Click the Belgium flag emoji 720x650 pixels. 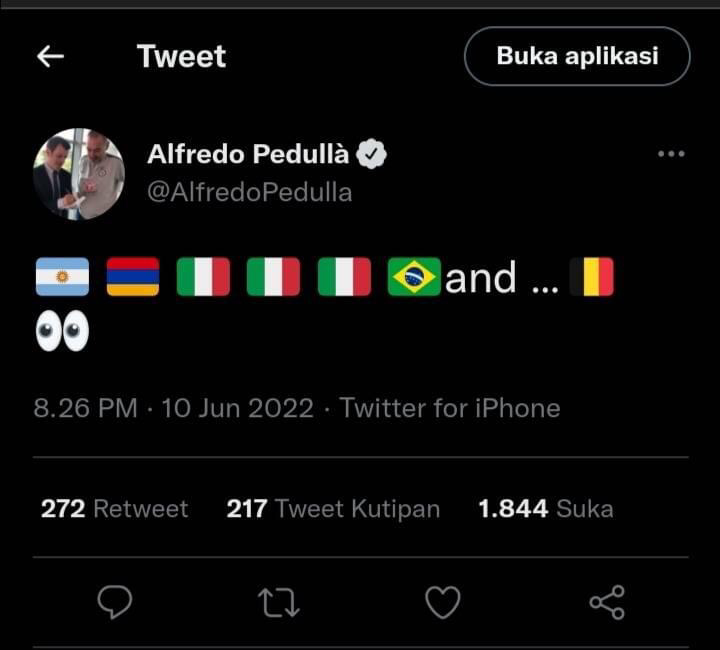591,277
